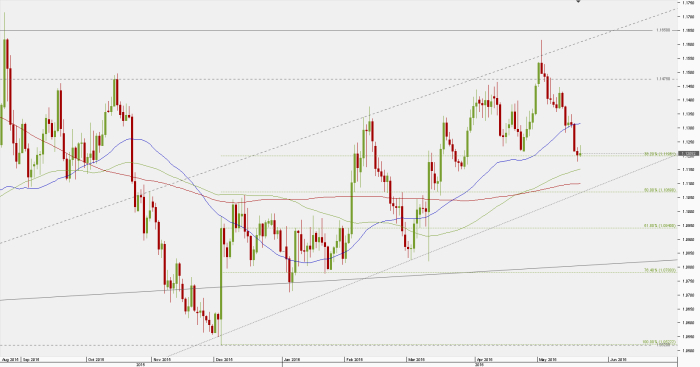This screenshot has width=700, height=367.
Task: Click the Mar 2016 time axis label
Action: point(416,359)
